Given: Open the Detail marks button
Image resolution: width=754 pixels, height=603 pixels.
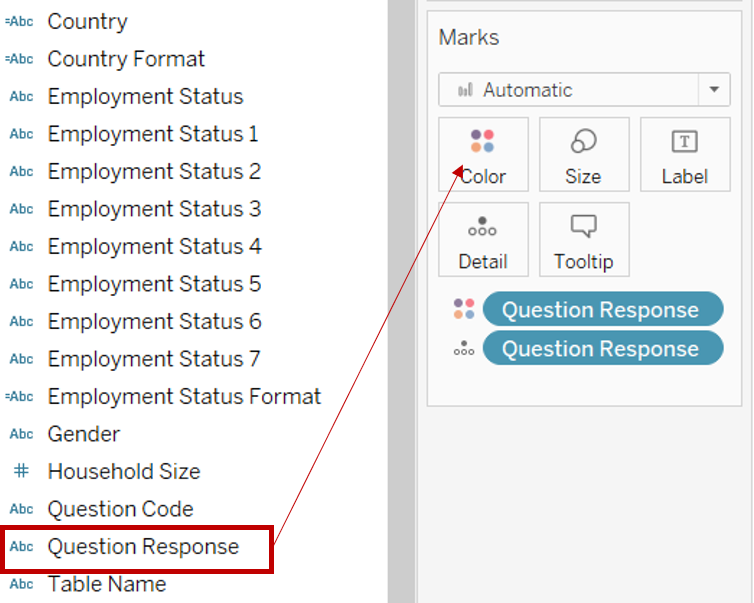Looking at the screenshot, I should point(483,239).
